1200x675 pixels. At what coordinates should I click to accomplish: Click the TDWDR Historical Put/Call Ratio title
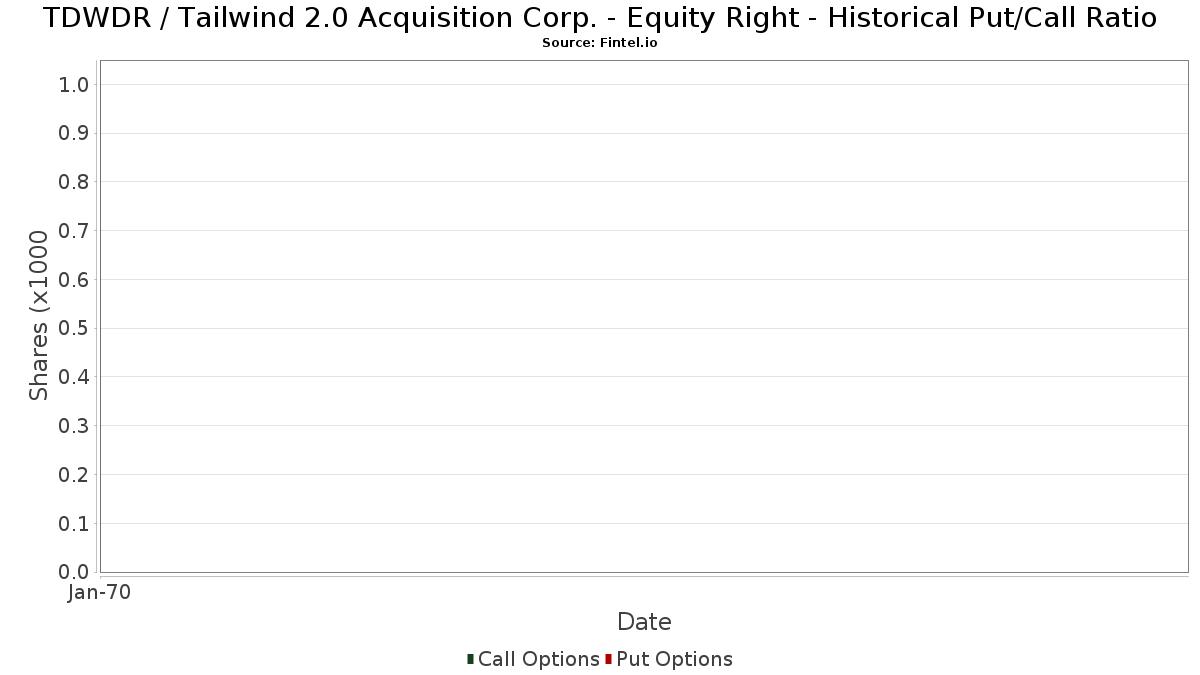tap(599, 18)
